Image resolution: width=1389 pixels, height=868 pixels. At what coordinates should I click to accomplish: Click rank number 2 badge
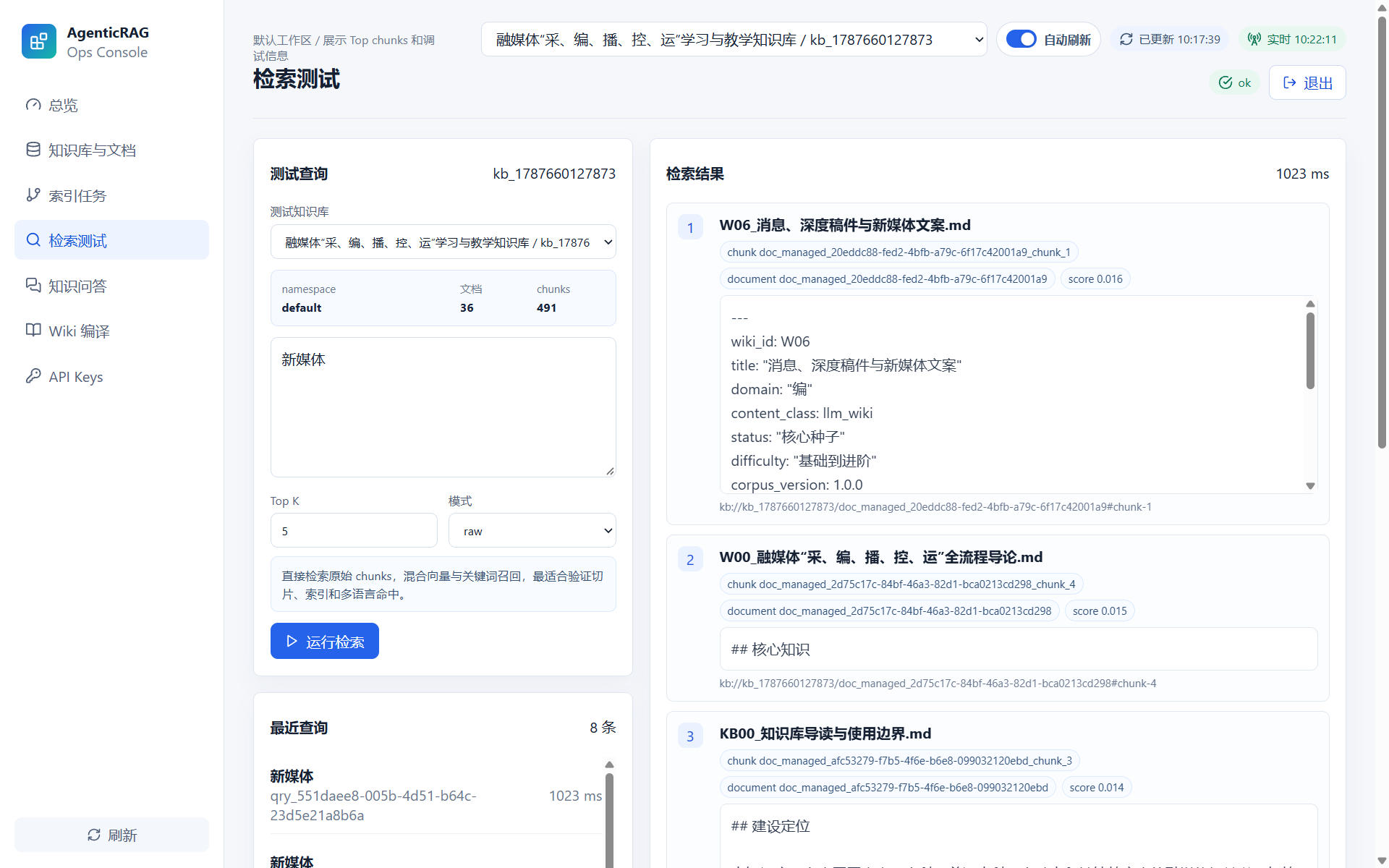pyautogui.click(x=690, y=559)
